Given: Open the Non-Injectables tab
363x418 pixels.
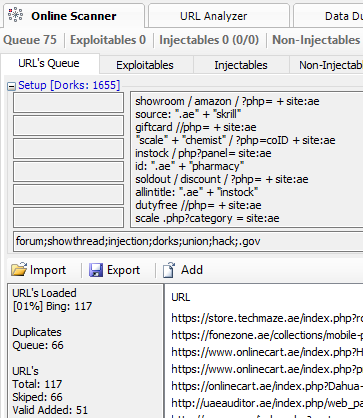Looking at the screenshot, I should [326, 65].
